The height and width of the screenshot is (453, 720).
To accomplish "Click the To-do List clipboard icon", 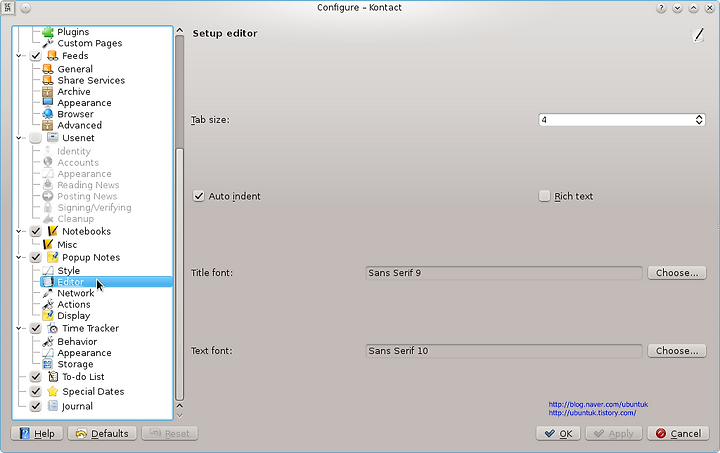I will tap(53, 376).
